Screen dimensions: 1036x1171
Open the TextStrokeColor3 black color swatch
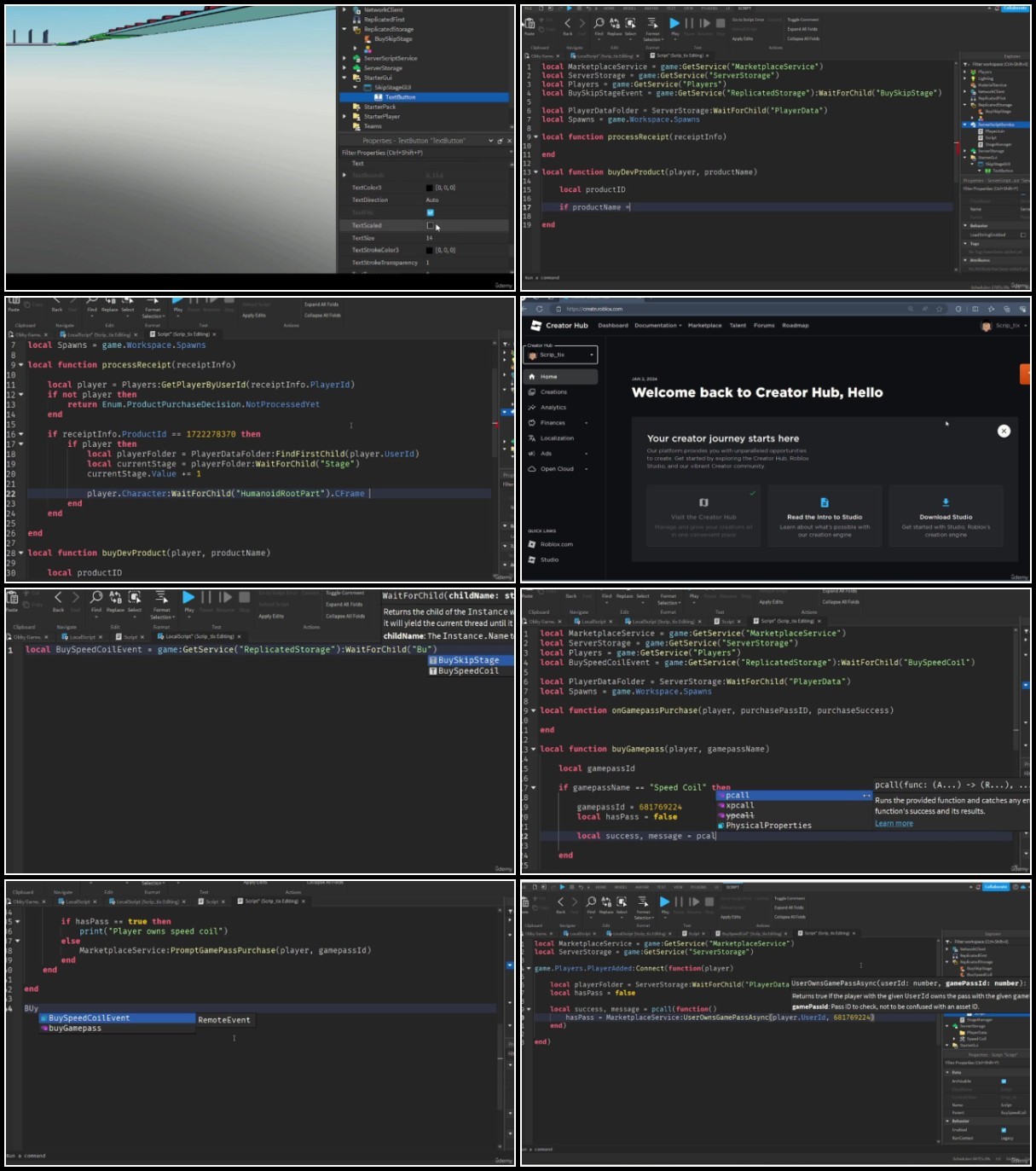pos(429,250)
